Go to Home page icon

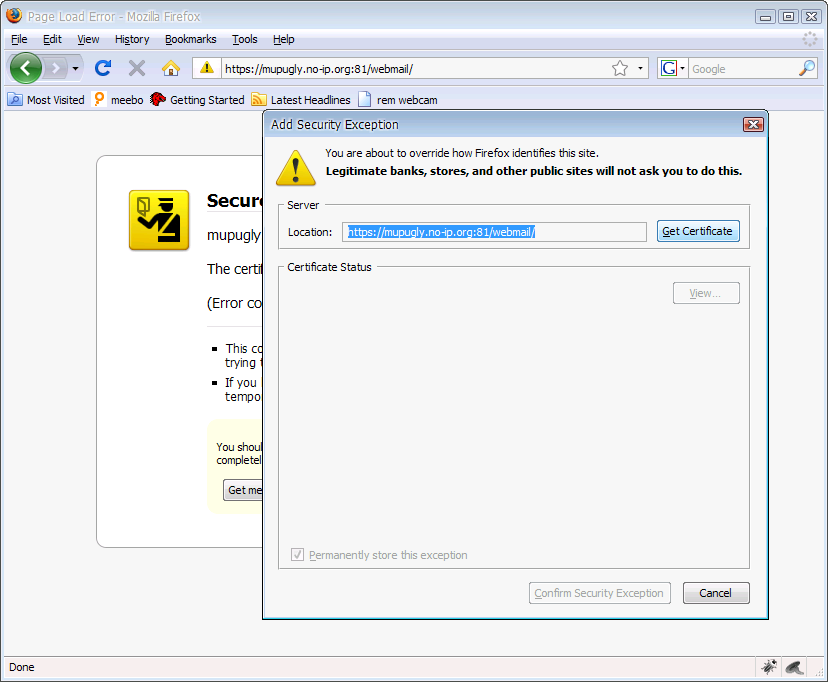[171, 68]
